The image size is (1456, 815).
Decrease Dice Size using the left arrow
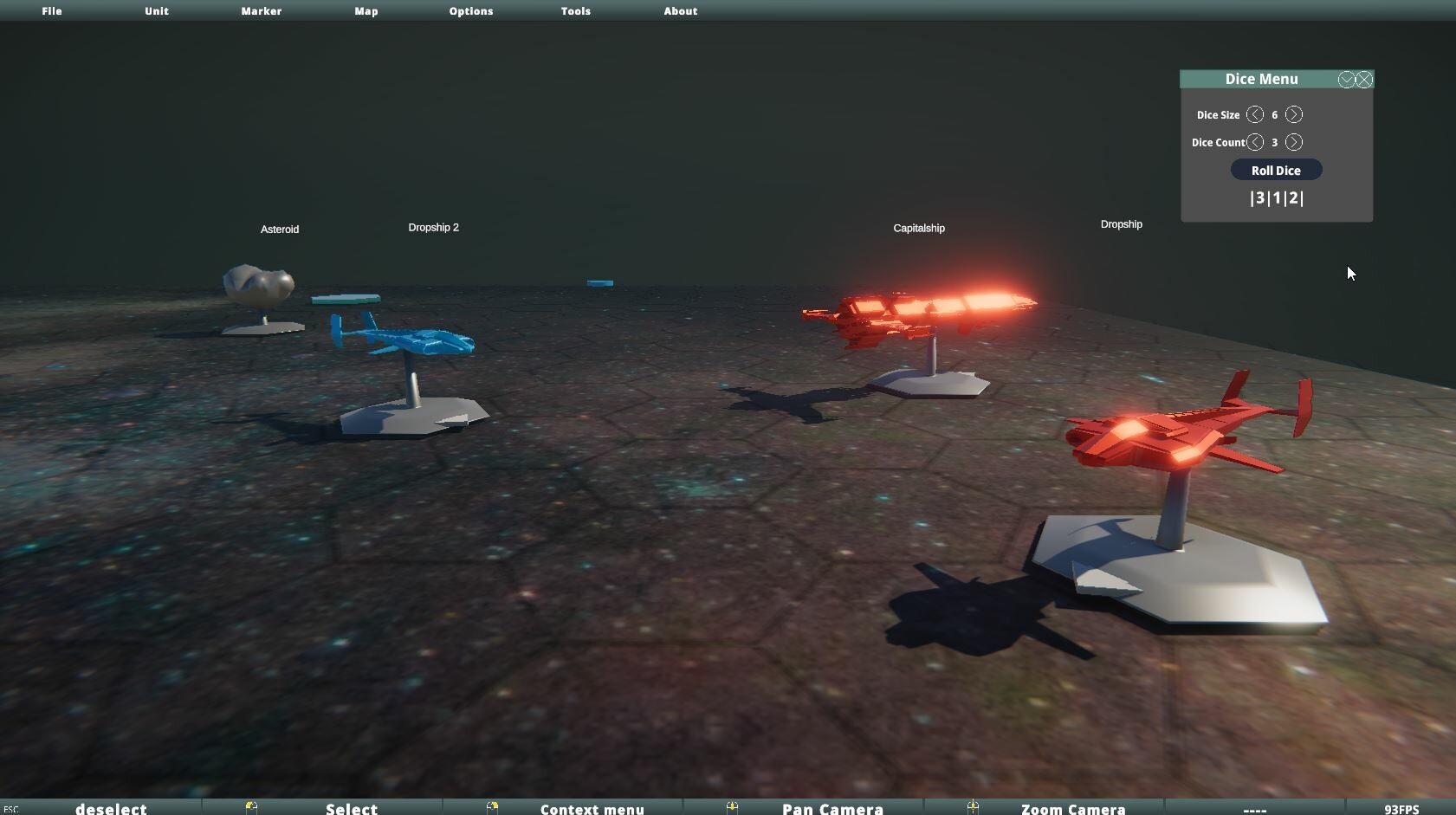pos(1257,113)
